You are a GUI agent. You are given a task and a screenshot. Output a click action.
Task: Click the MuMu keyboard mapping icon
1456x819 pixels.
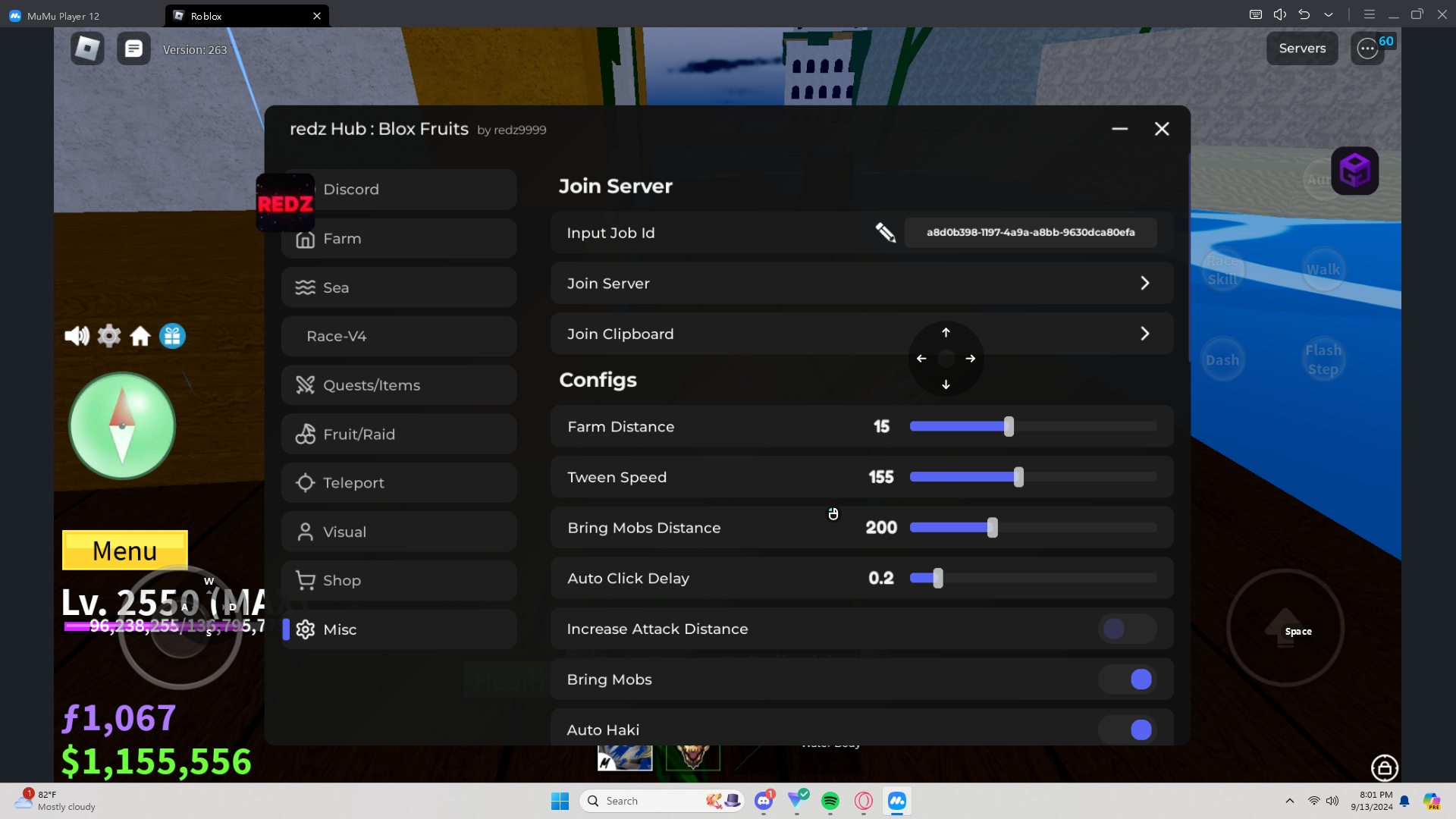point(1256,14)
